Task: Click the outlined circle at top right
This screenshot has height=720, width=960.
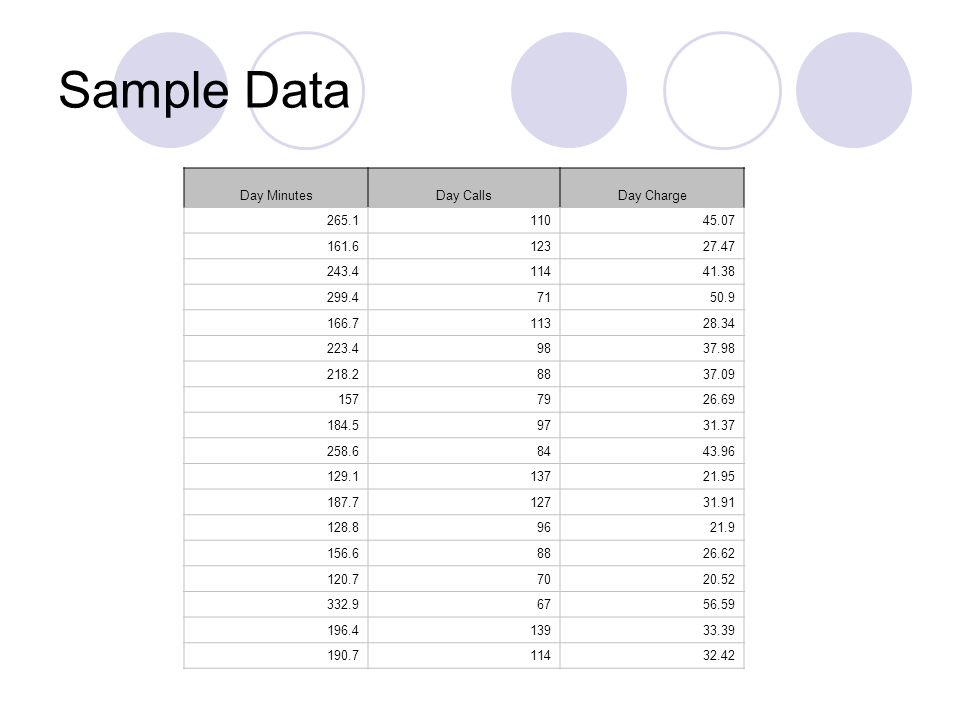Action: (722, 90)
